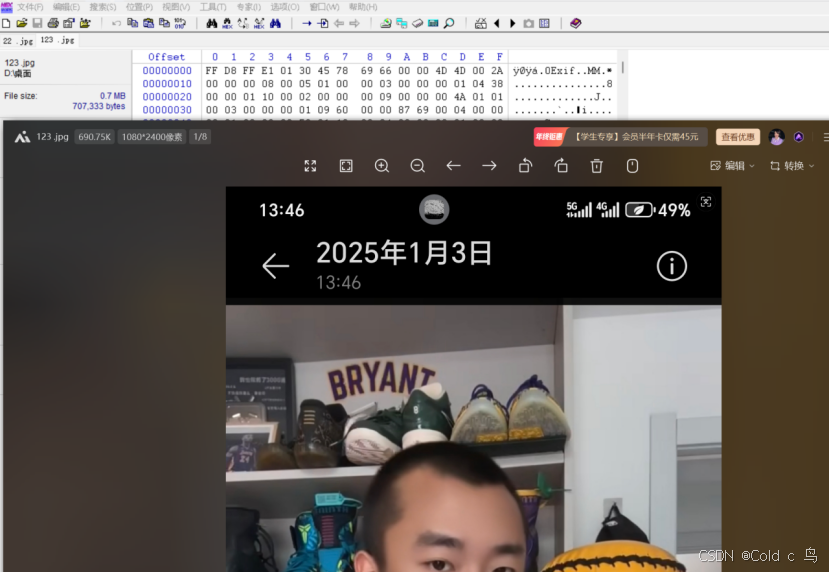
Task: Delete the image with trash icon
Action: point(596,166)
